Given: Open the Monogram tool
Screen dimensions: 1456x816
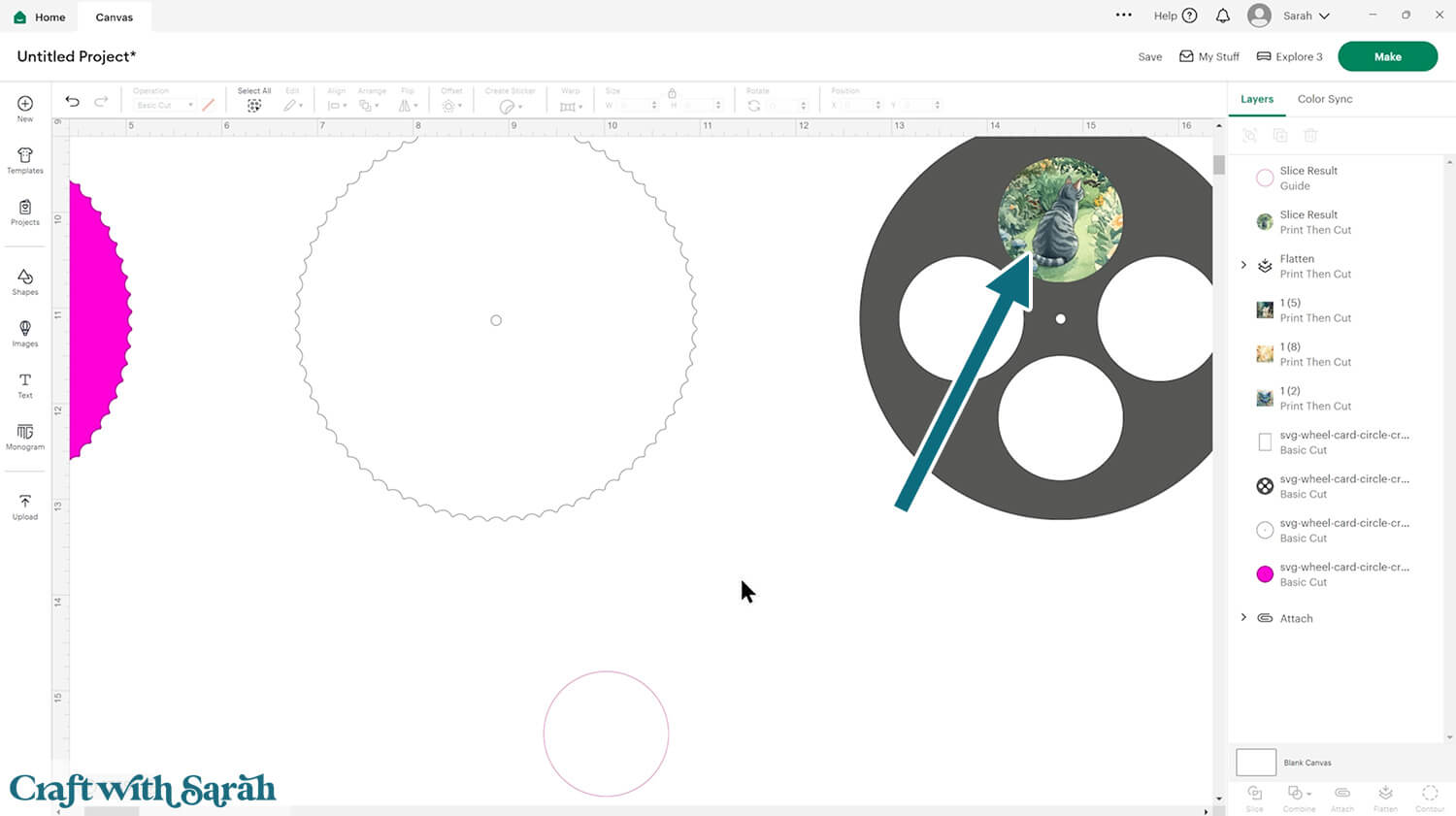Looking at the screenshot, I should [x=25, y=431].
